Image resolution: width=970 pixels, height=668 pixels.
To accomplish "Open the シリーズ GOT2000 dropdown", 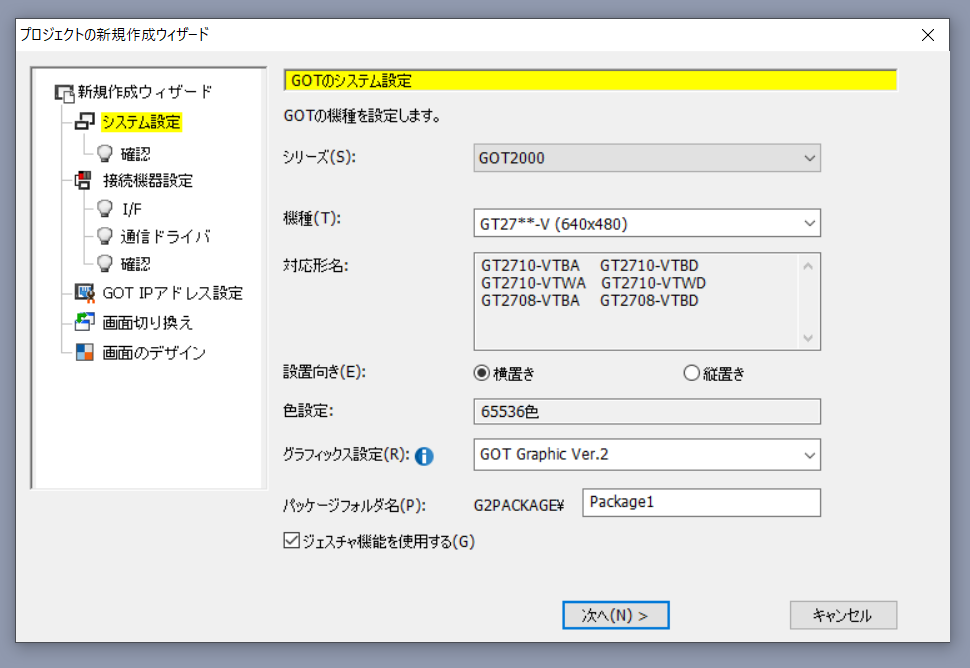I will (x=647, y=158).
